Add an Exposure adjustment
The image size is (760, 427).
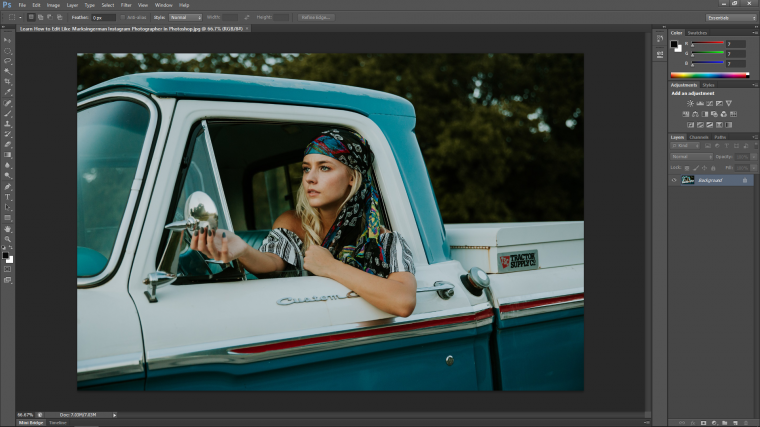click(x=719, y=103)
